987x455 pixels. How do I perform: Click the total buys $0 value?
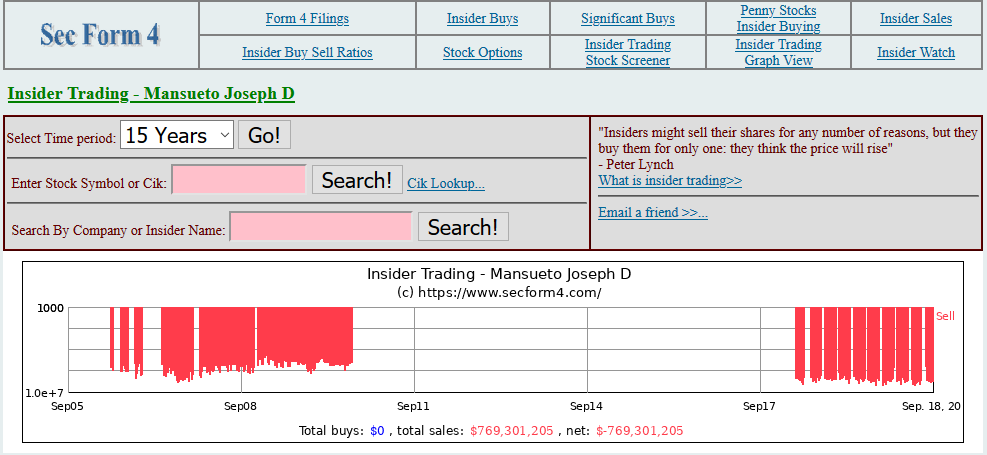tap(377, 431)
